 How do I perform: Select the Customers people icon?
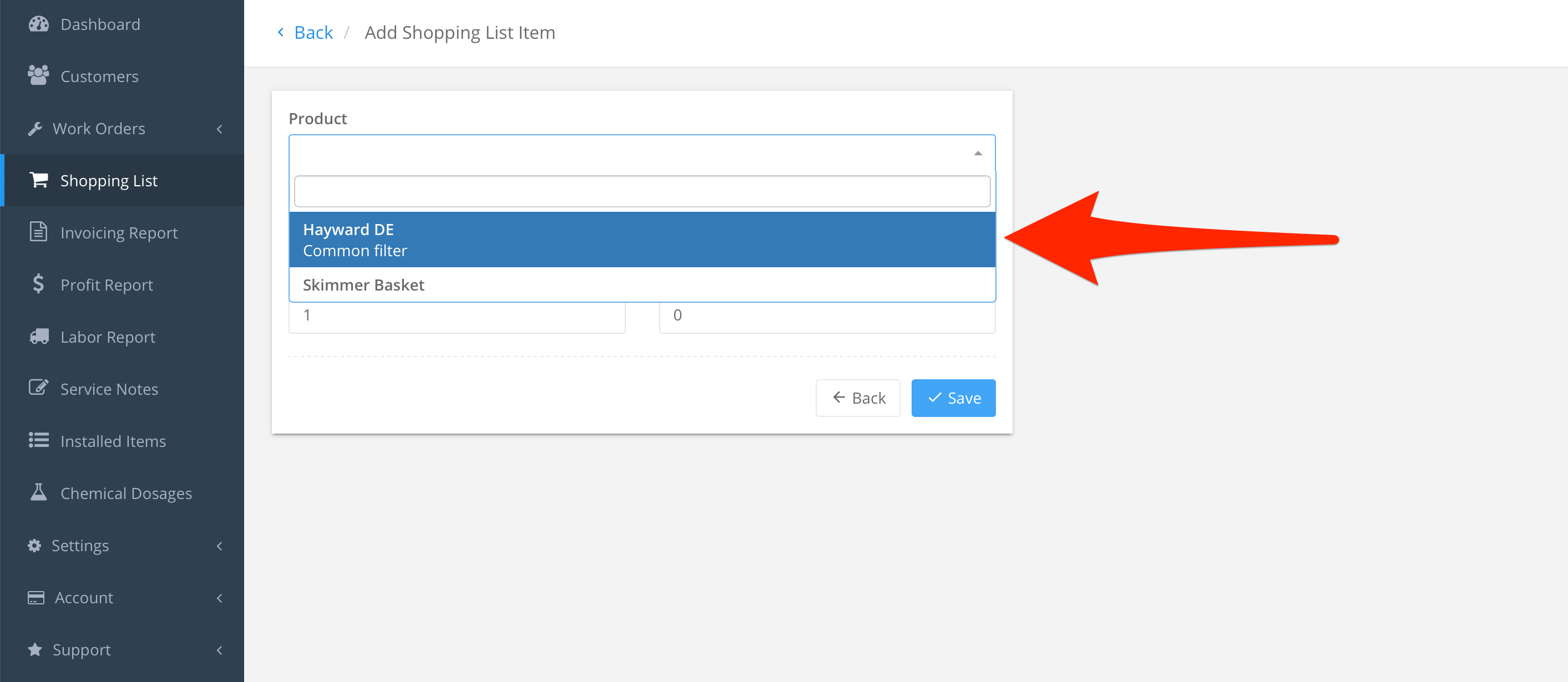38,75
